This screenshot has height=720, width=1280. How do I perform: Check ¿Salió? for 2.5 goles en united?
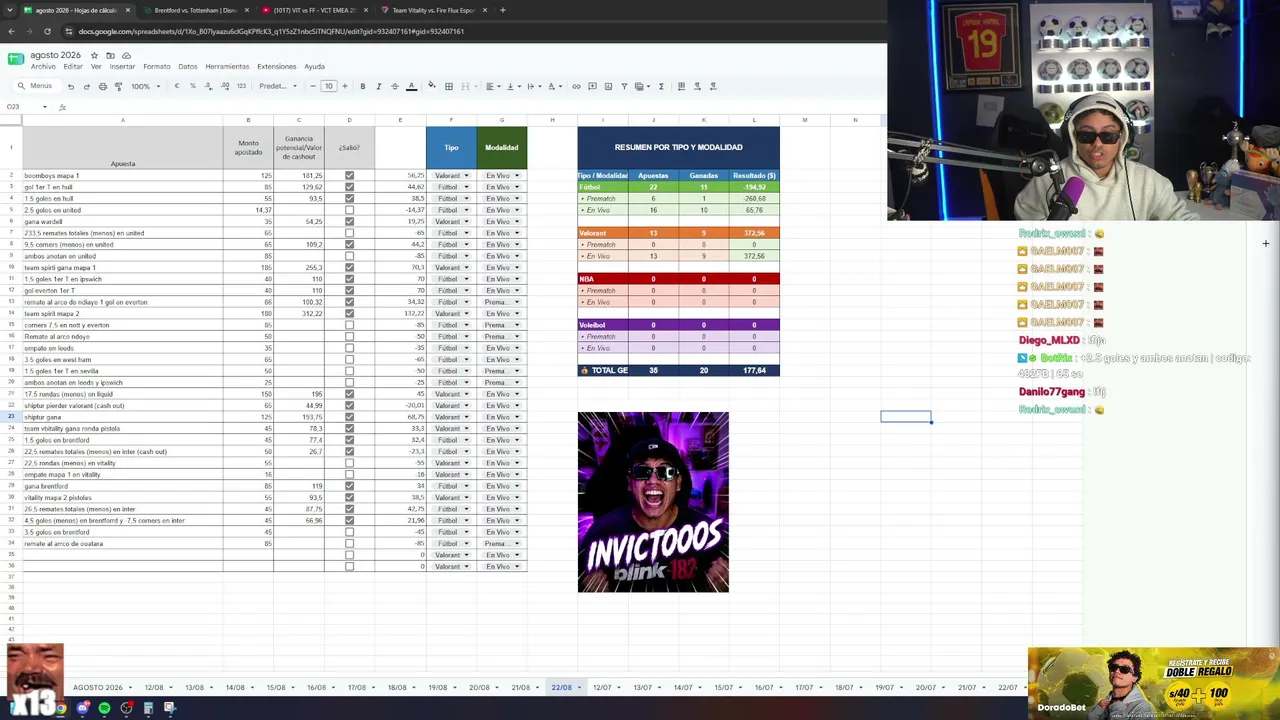pos(349,210)
